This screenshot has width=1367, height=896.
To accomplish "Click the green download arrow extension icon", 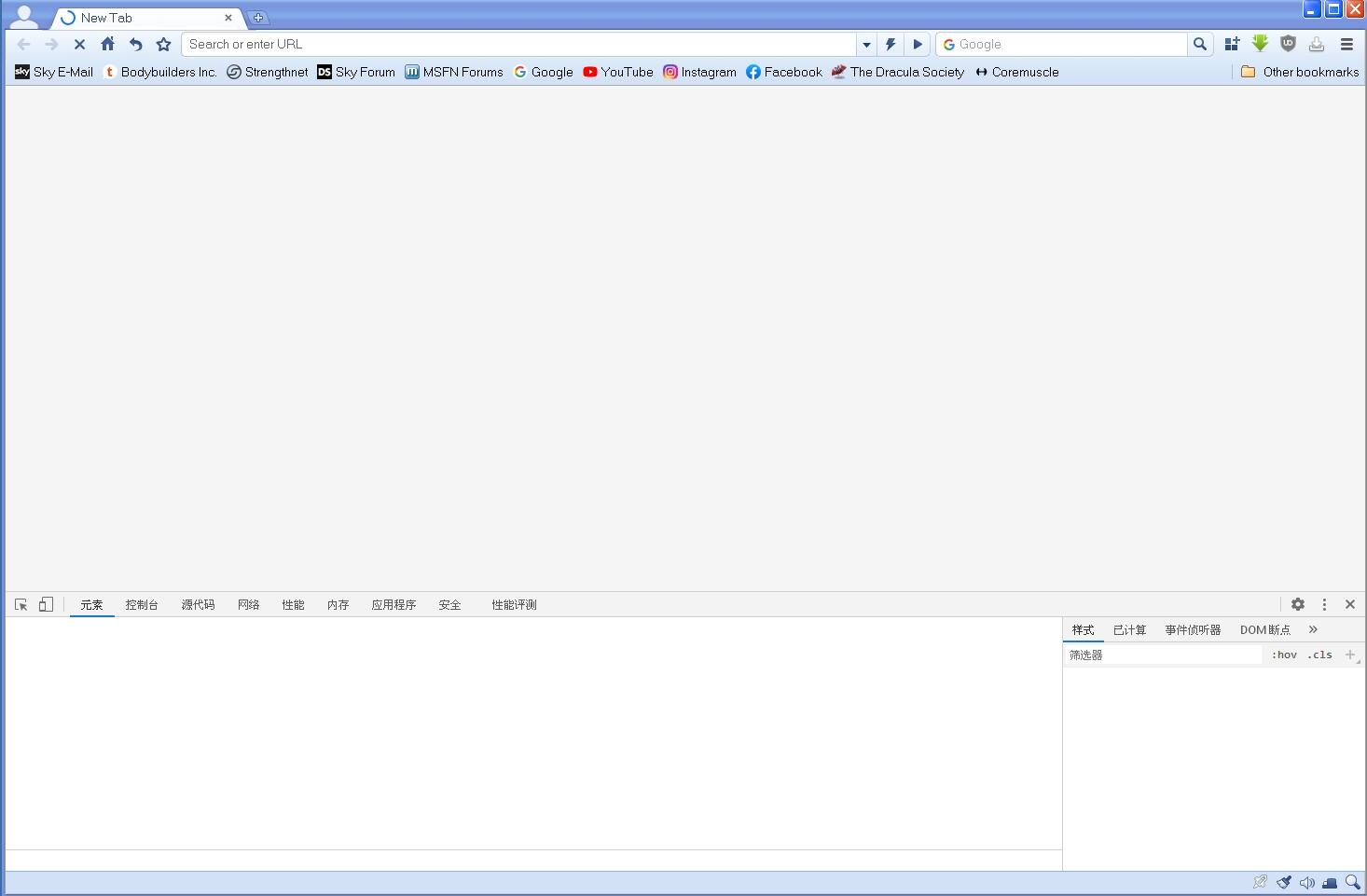I will [1261, 44].
